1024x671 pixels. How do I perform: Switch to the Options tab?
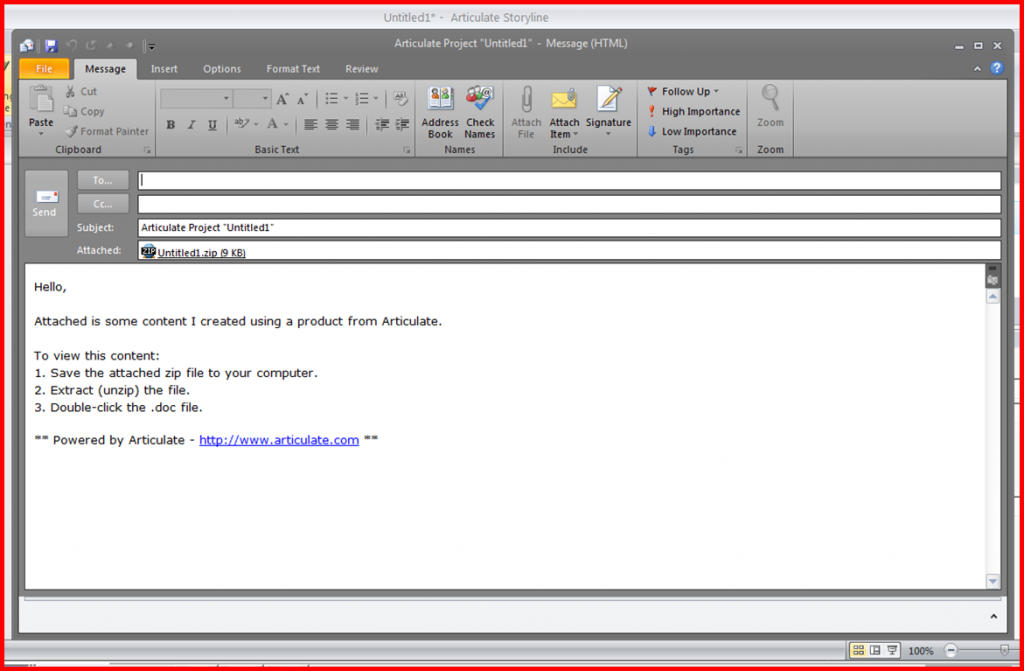[222, 69]
